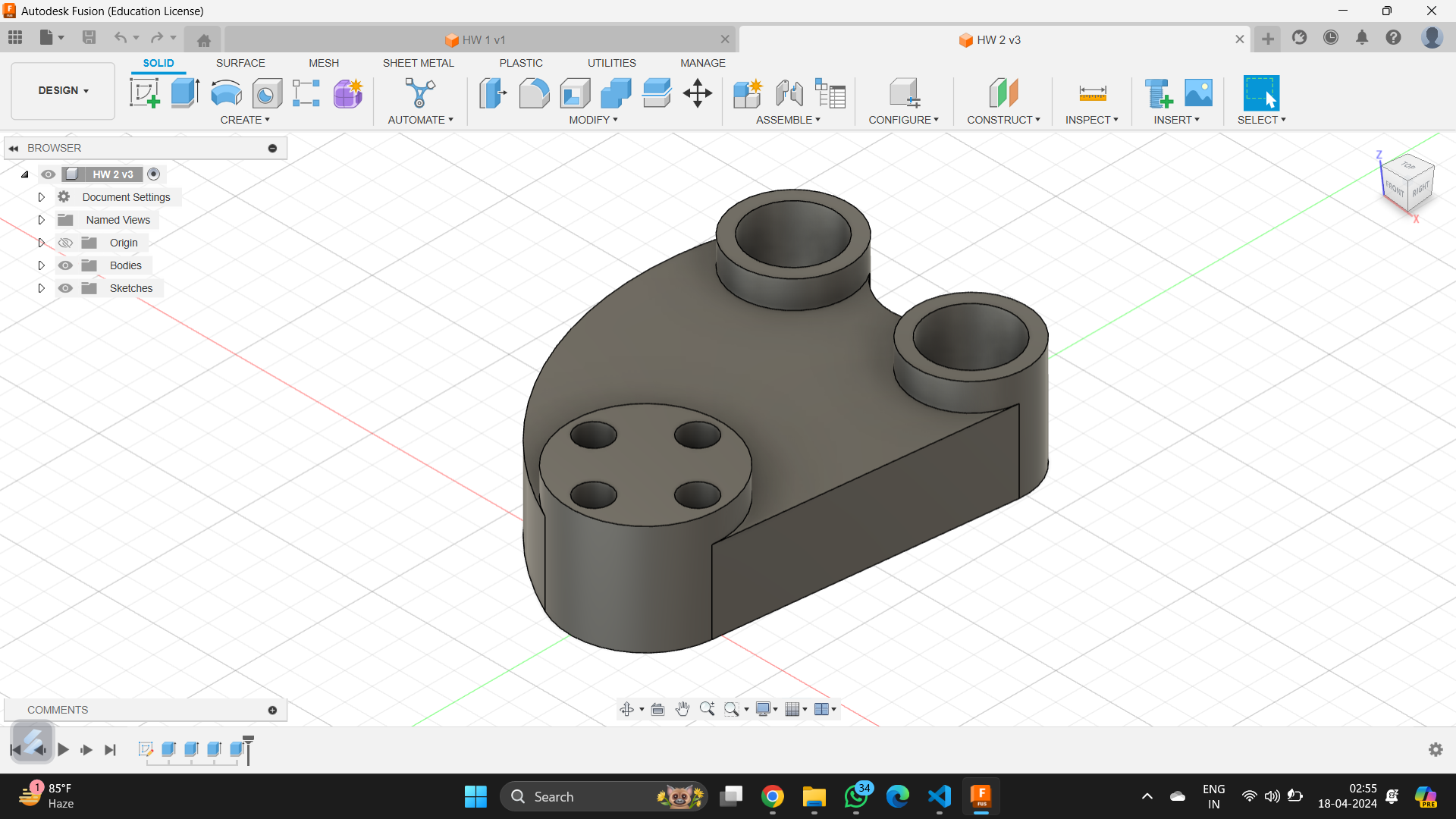Select the Revolve tool
This screenshot has width=1456, height=819.
(x=226, y=93)
